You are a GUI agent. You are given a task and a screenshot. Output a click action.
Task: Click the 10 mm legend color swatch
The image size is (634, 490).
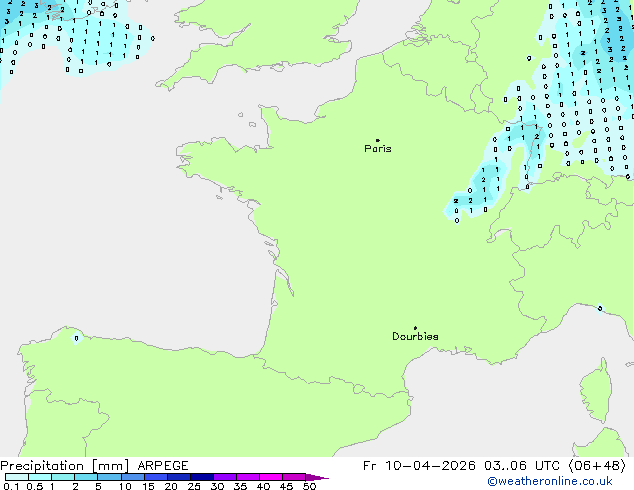[133, 477]
